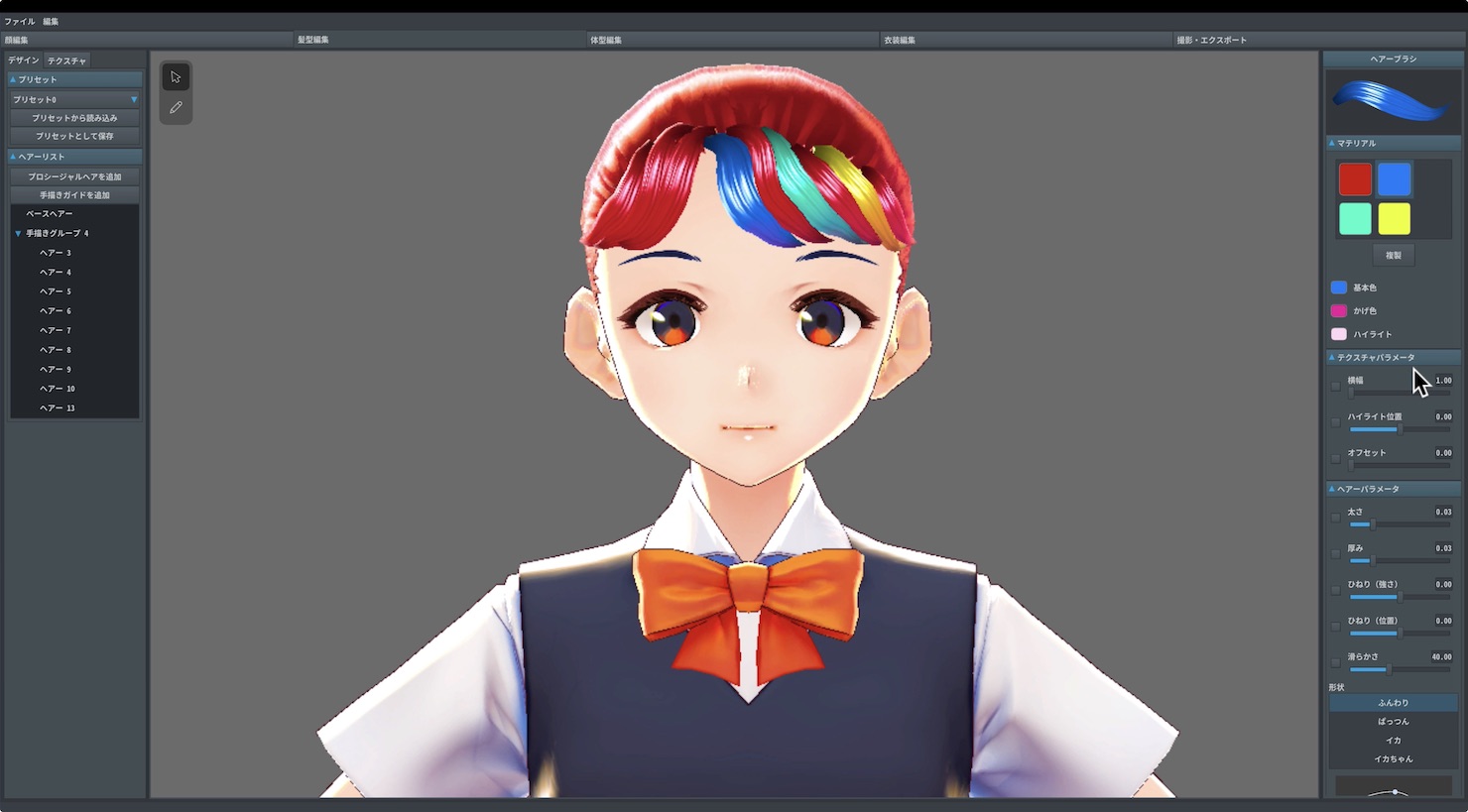Open the プリセット0 dropdown

pos(75,99)
